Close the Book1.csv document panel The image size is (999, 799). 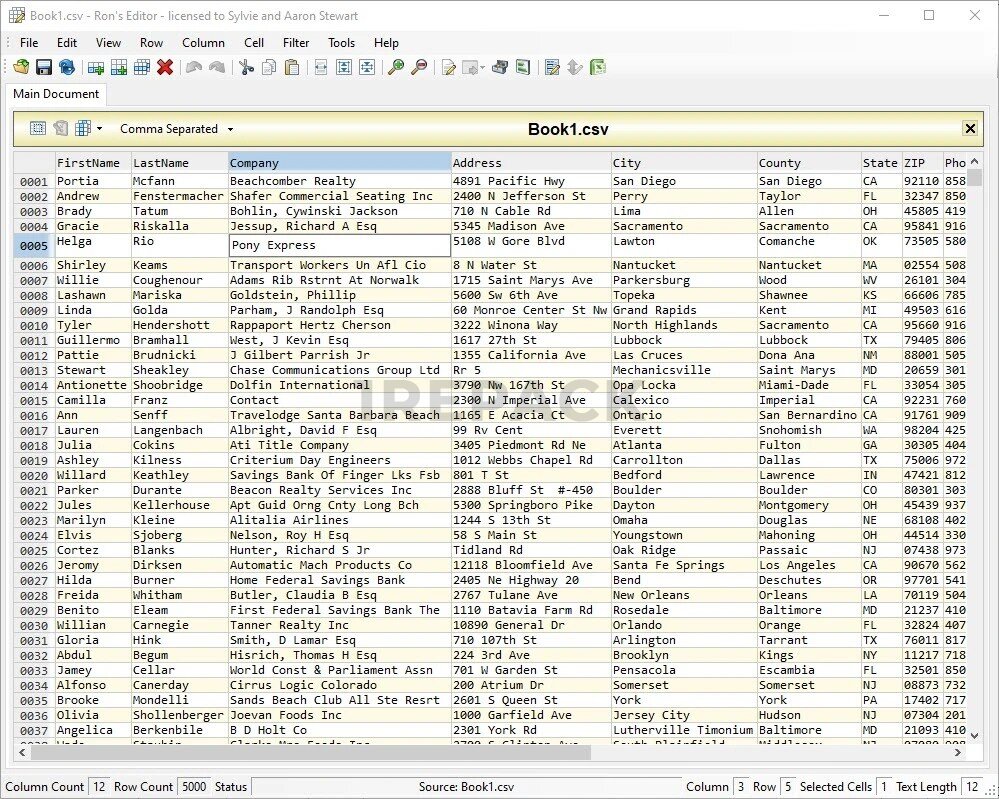point(969,129)
